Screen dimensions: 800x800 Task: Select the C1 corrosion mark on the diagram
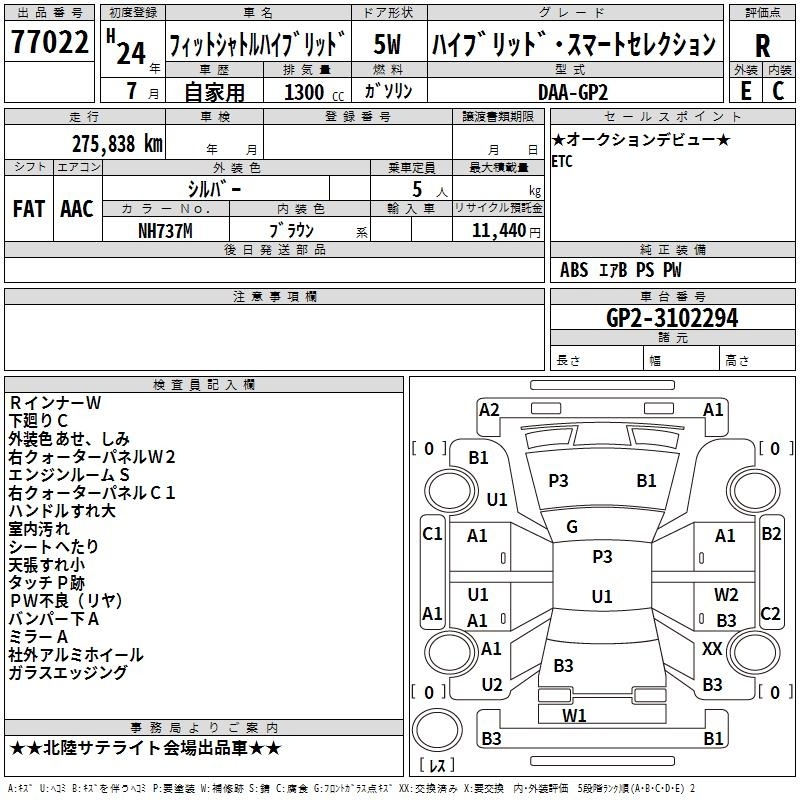(x=432, y=534)
